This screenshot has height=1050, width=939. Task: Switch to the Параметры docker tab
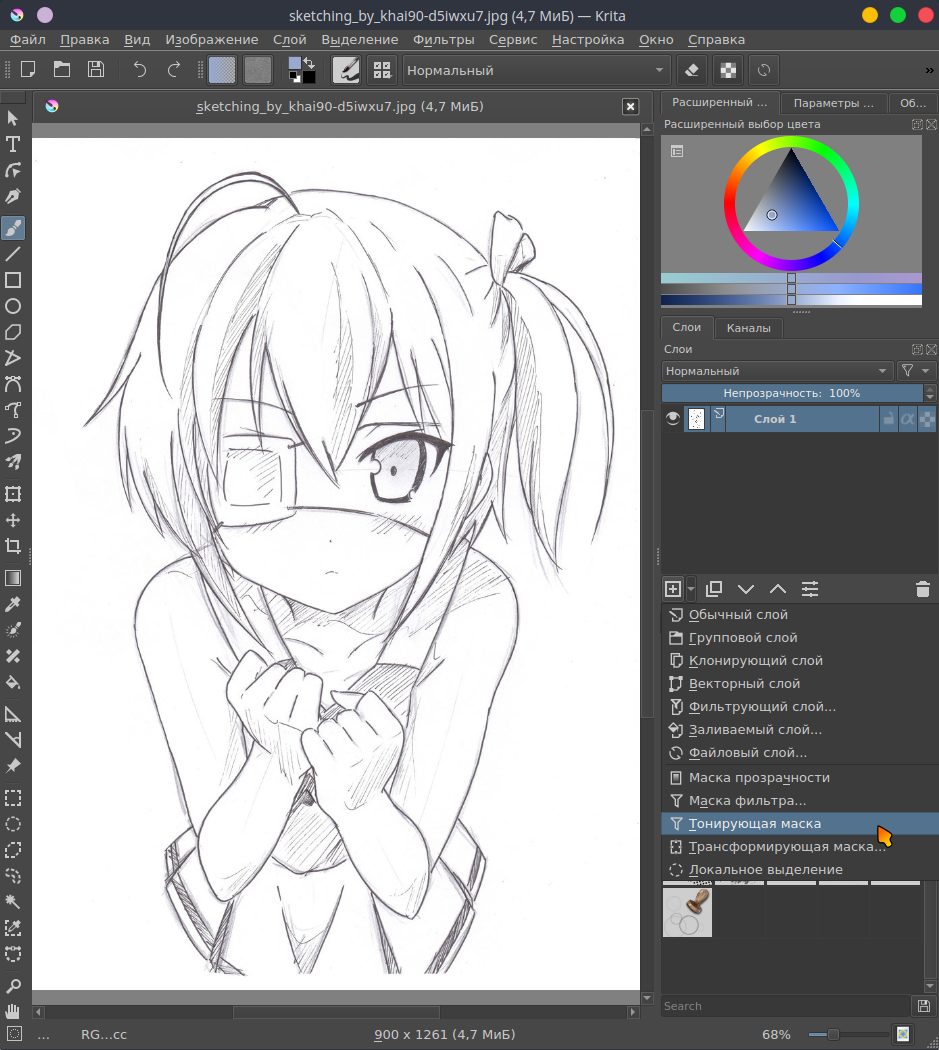[x=833, y=103]
